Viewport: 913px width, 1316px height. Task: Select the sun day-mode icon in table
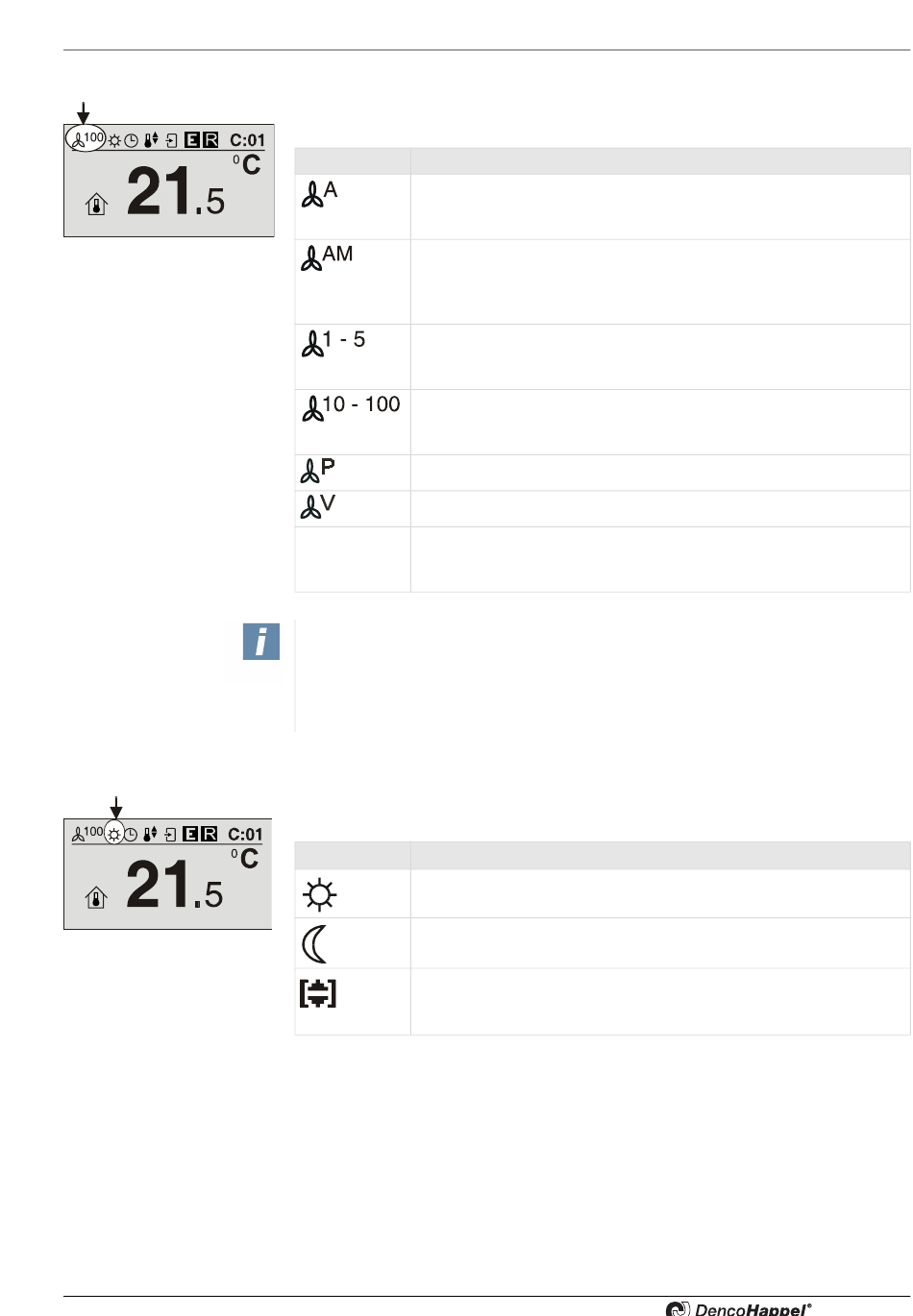[x=320, y=895]
